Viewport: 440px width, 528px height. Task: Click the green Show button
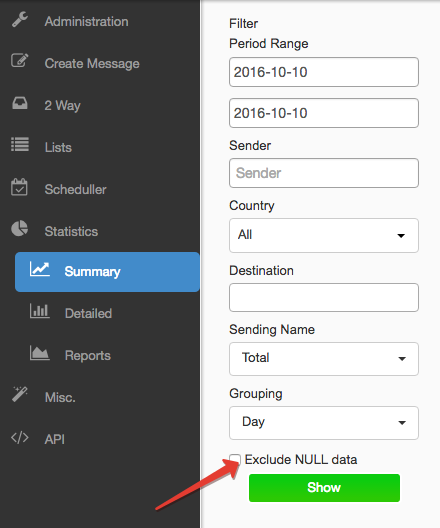[x=325, y=488]
